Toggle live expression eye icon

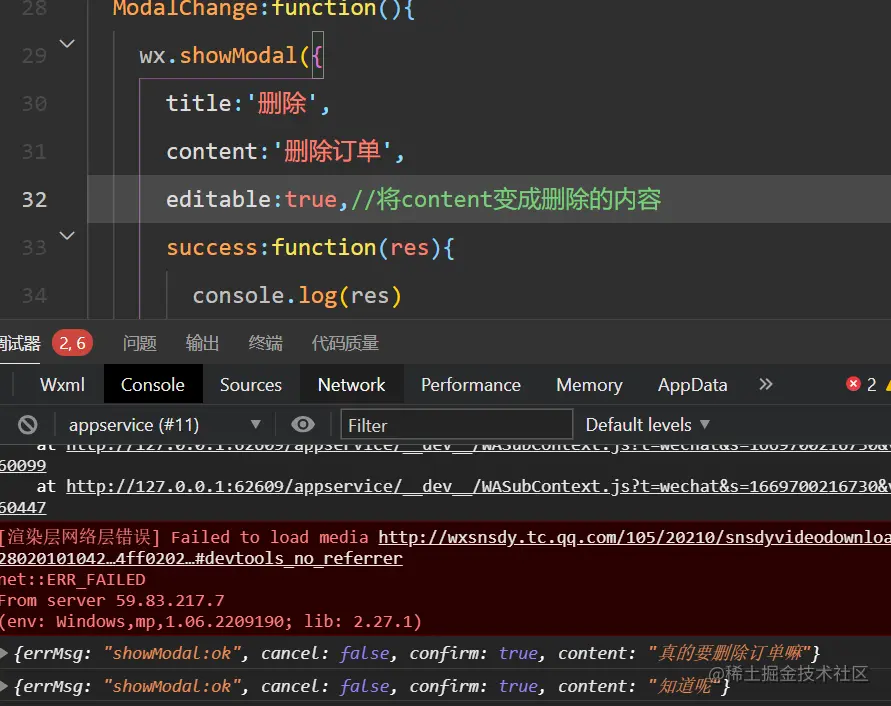click(x=303, y=424)
